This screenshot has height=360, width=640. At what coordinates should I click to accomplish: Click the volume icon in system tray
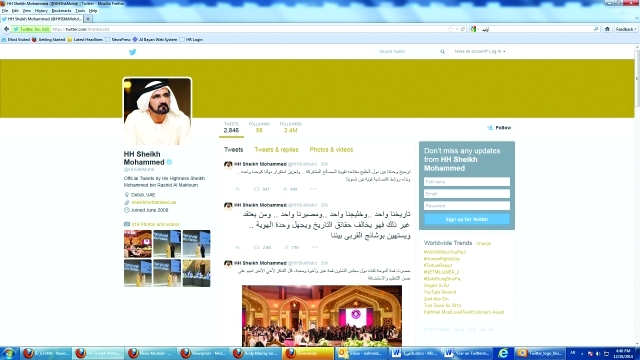pos(598,353)
